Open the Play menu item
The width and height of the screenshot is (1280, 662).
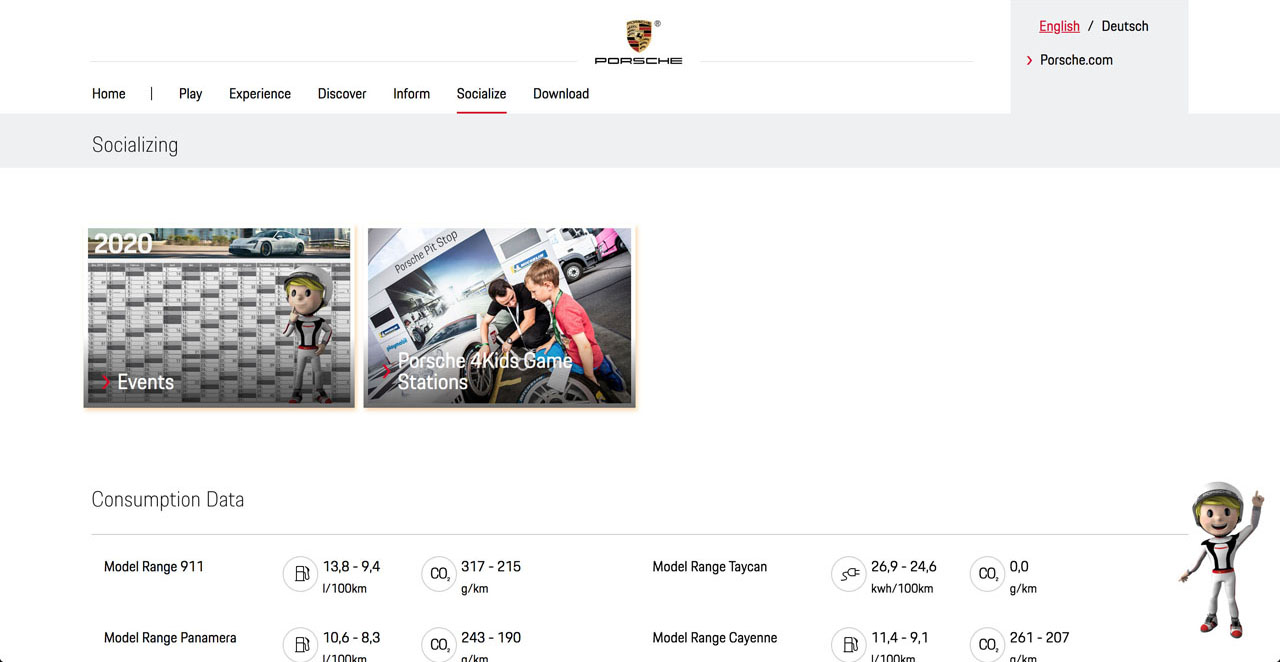[x=190, y=94]
